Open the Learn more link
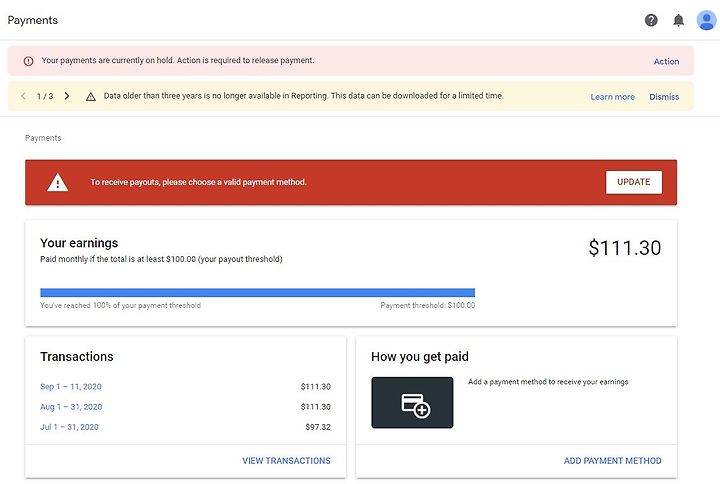720x484 pixels. pyautogui.click(x=613, y=97)
